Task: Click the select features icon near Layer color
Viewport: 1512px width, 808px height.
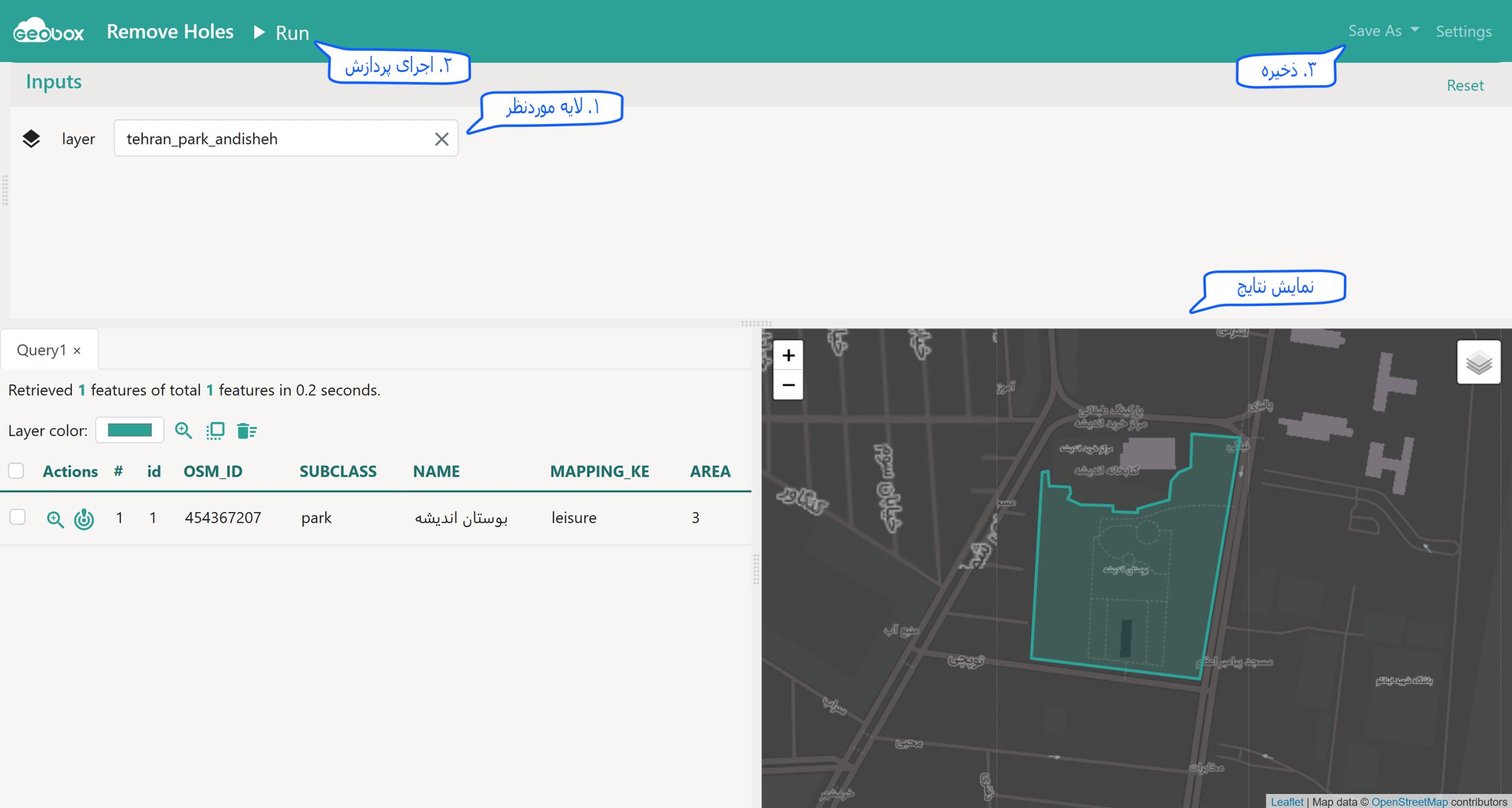Action: click(215, 431)
